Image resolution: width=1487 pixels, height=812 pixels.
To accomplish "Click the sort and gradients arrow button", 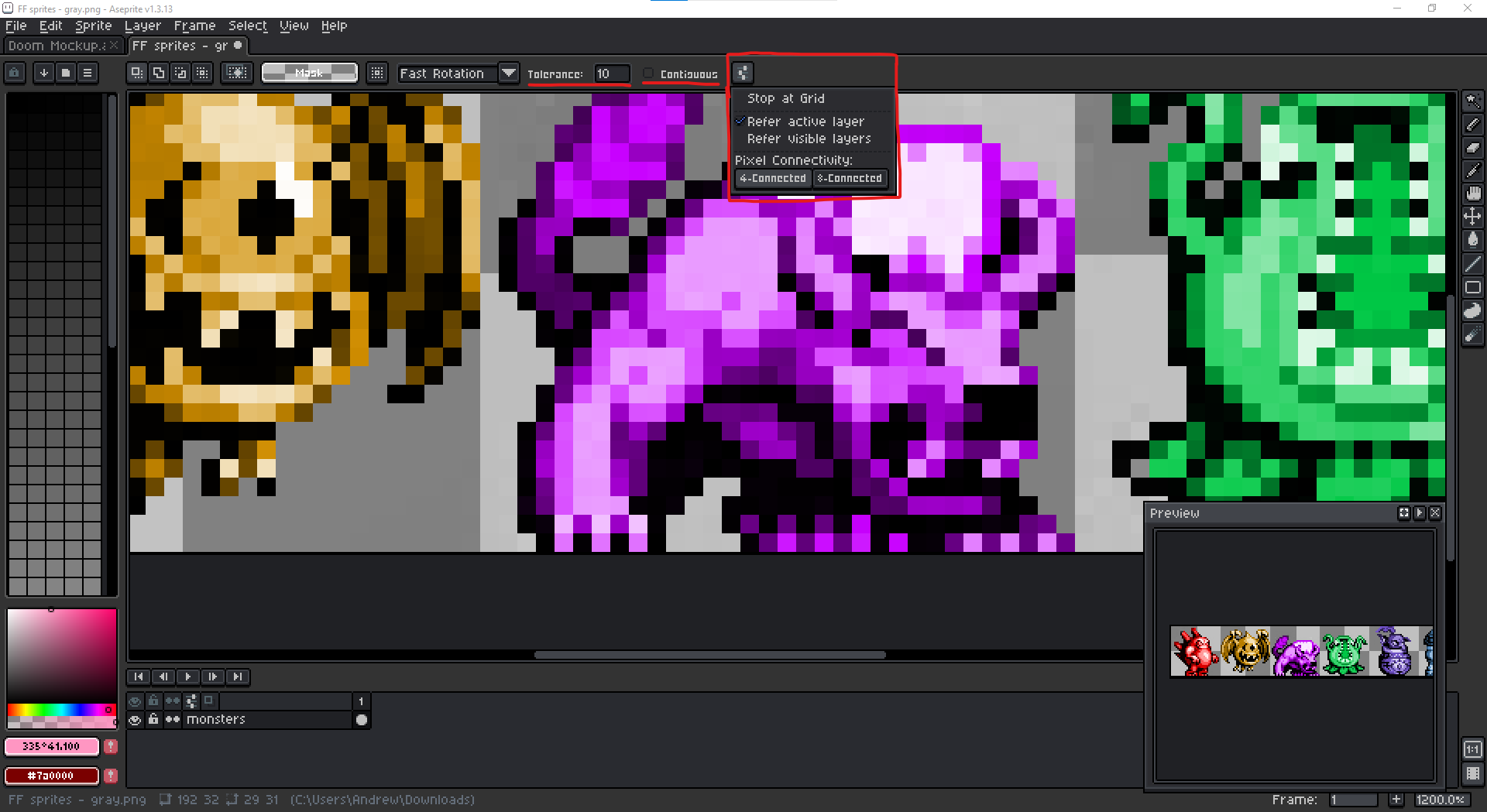I will [x=44, y=73].
